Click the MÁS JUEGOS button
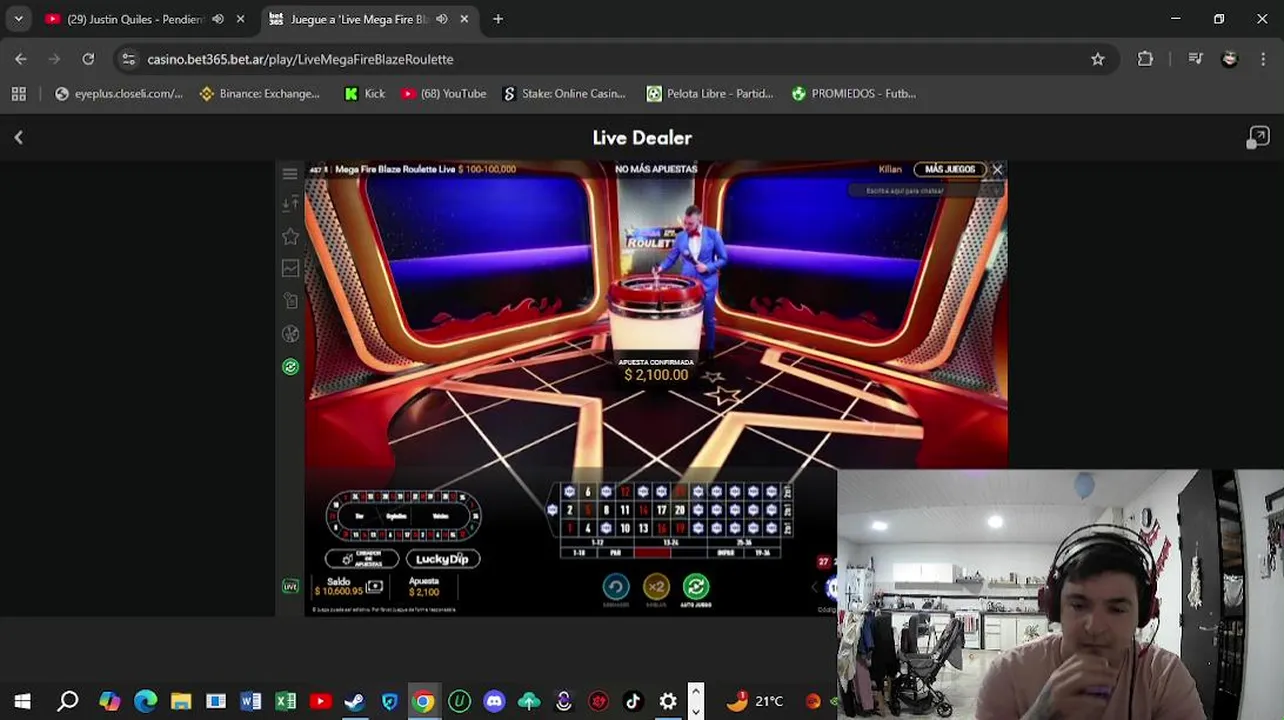This screenshot has width=1284, height=720. [949, 169]
